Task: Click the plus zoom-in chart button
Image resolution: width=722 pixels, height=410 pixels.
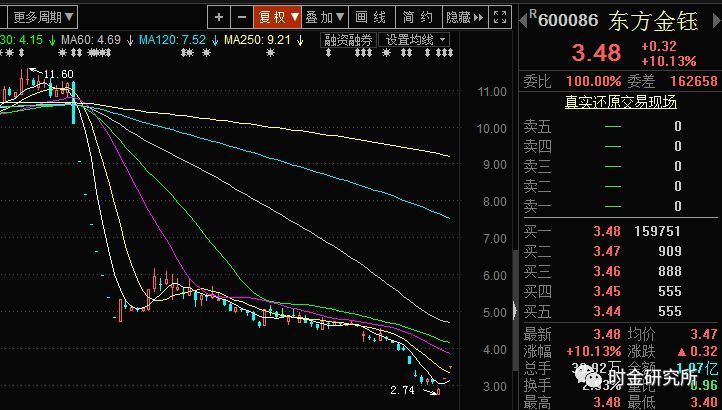Action: (x=220, y=17)
